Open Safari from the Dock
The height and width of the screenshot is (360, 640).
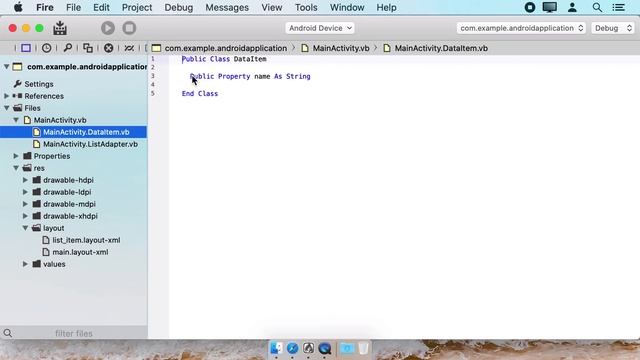tap(292, 348)
